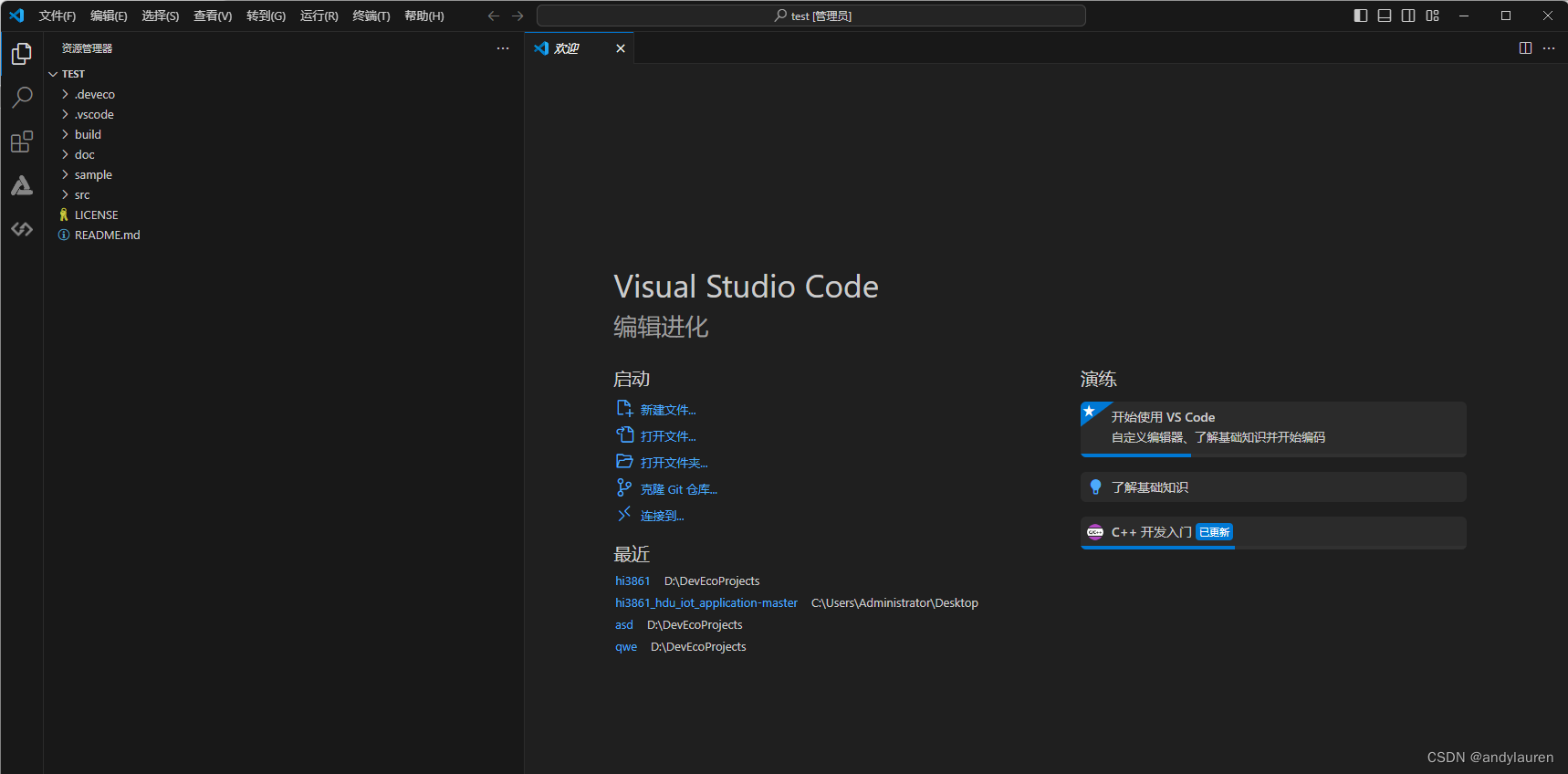Click the 打开文件夹... link
This screenshot has width=1568, height=774.
click(x=674, y=463)
